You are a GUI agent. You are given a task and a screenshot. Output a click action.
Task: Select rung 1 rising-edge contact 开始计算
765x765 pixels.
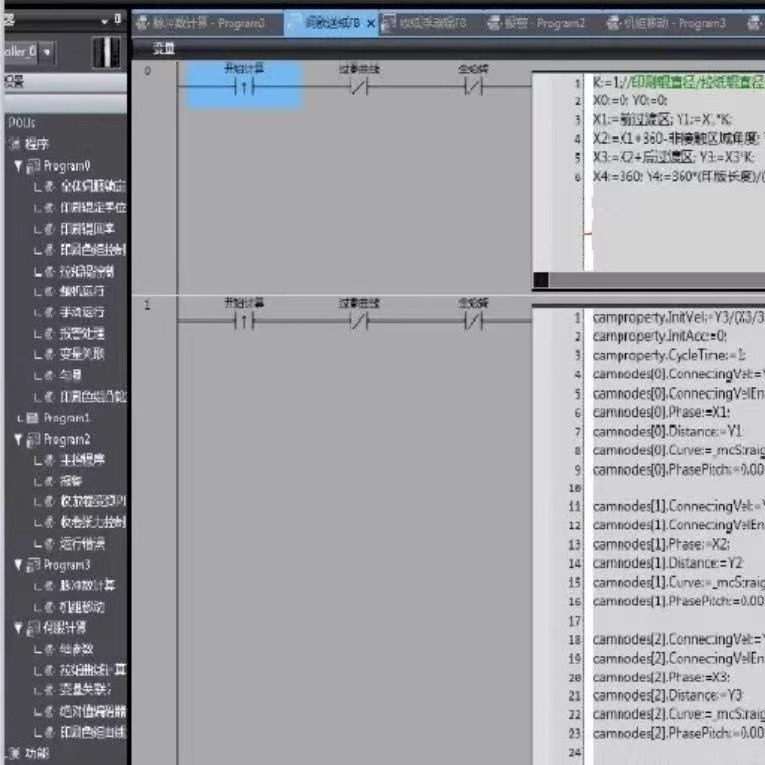point(244,321)
